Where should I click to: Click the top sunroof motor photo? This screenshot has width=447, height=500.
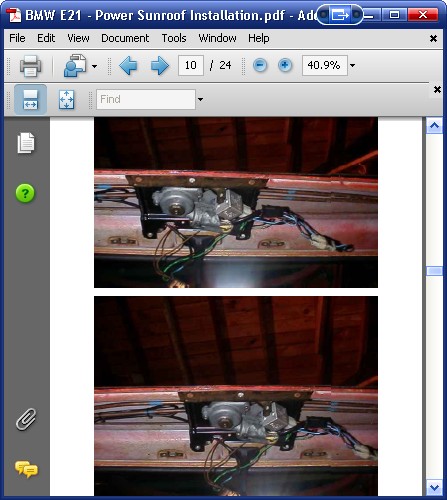tap(236, 202)
